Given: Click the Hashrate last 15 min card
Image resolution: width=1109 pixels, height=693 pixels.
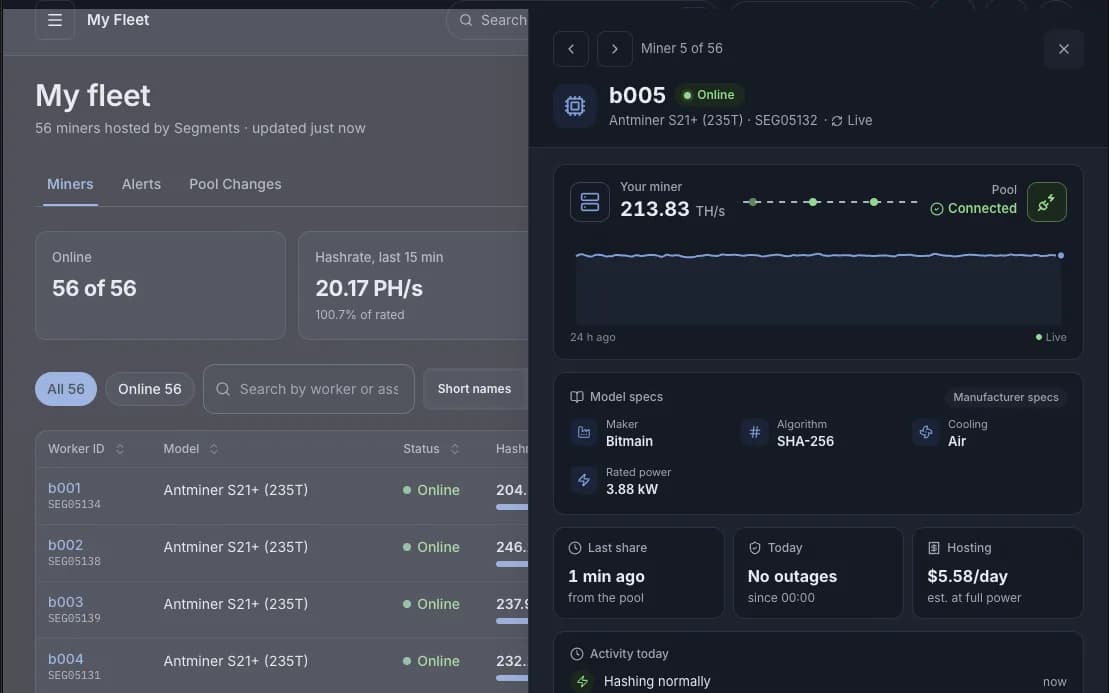Looking at the screenshot, I should 414,286.
